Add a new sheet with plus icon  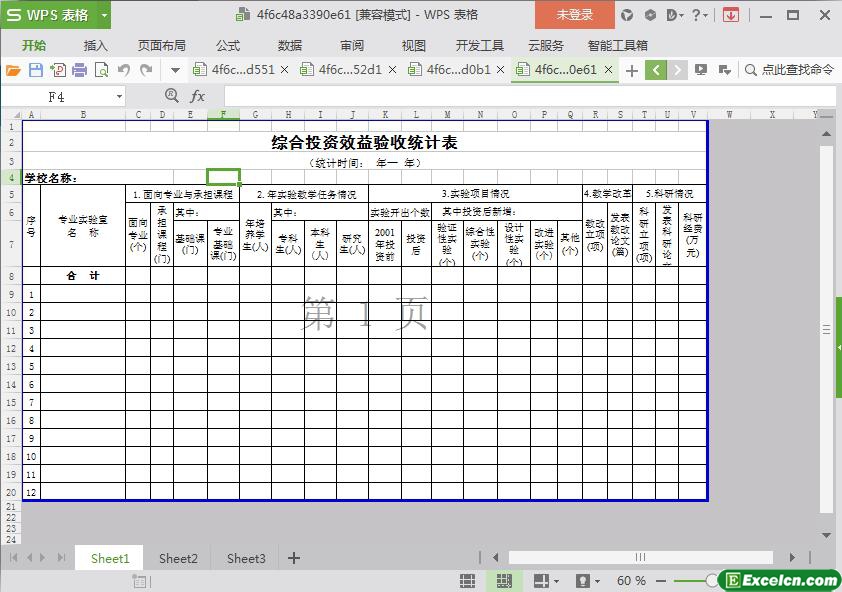point(294,558)
